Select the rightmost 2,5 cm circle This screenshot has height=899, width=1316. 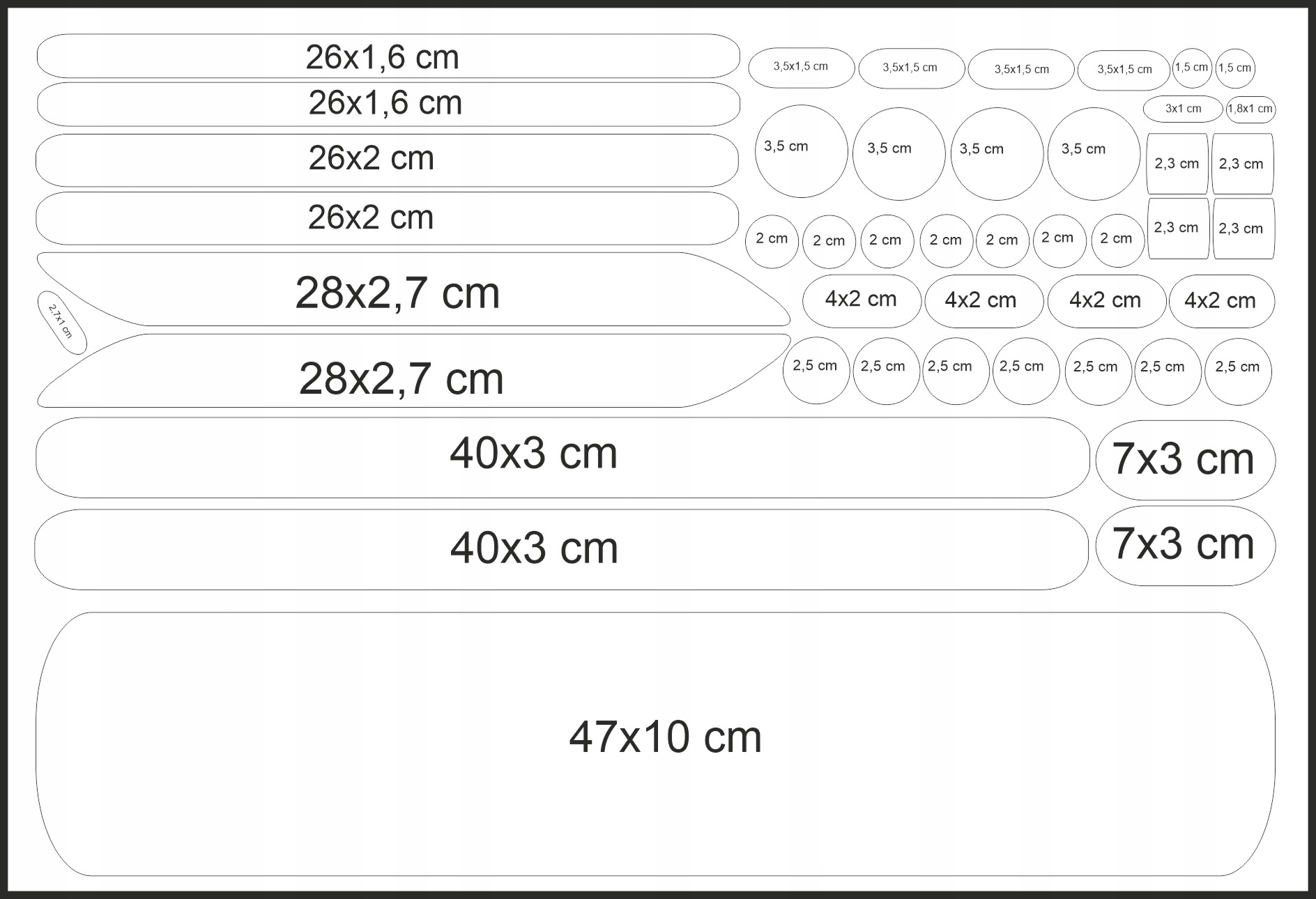click(x=1237, y=371)
